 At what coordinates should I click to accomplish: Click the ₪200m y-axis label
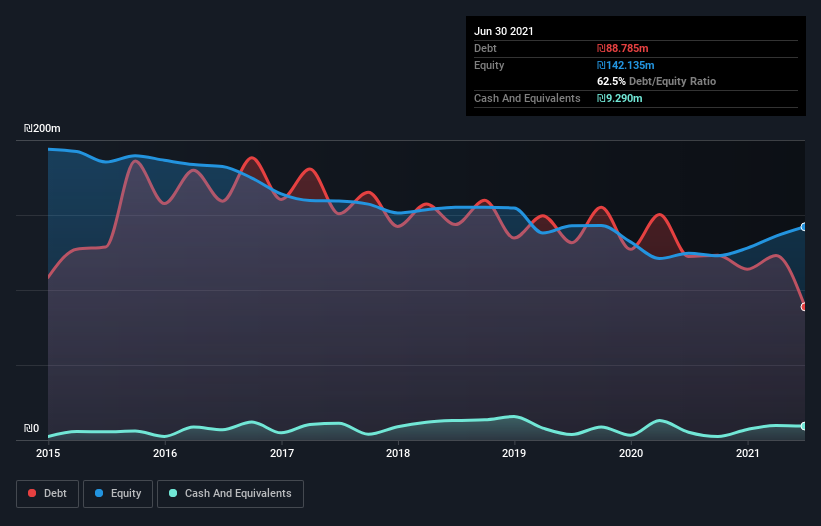[42, 128]
